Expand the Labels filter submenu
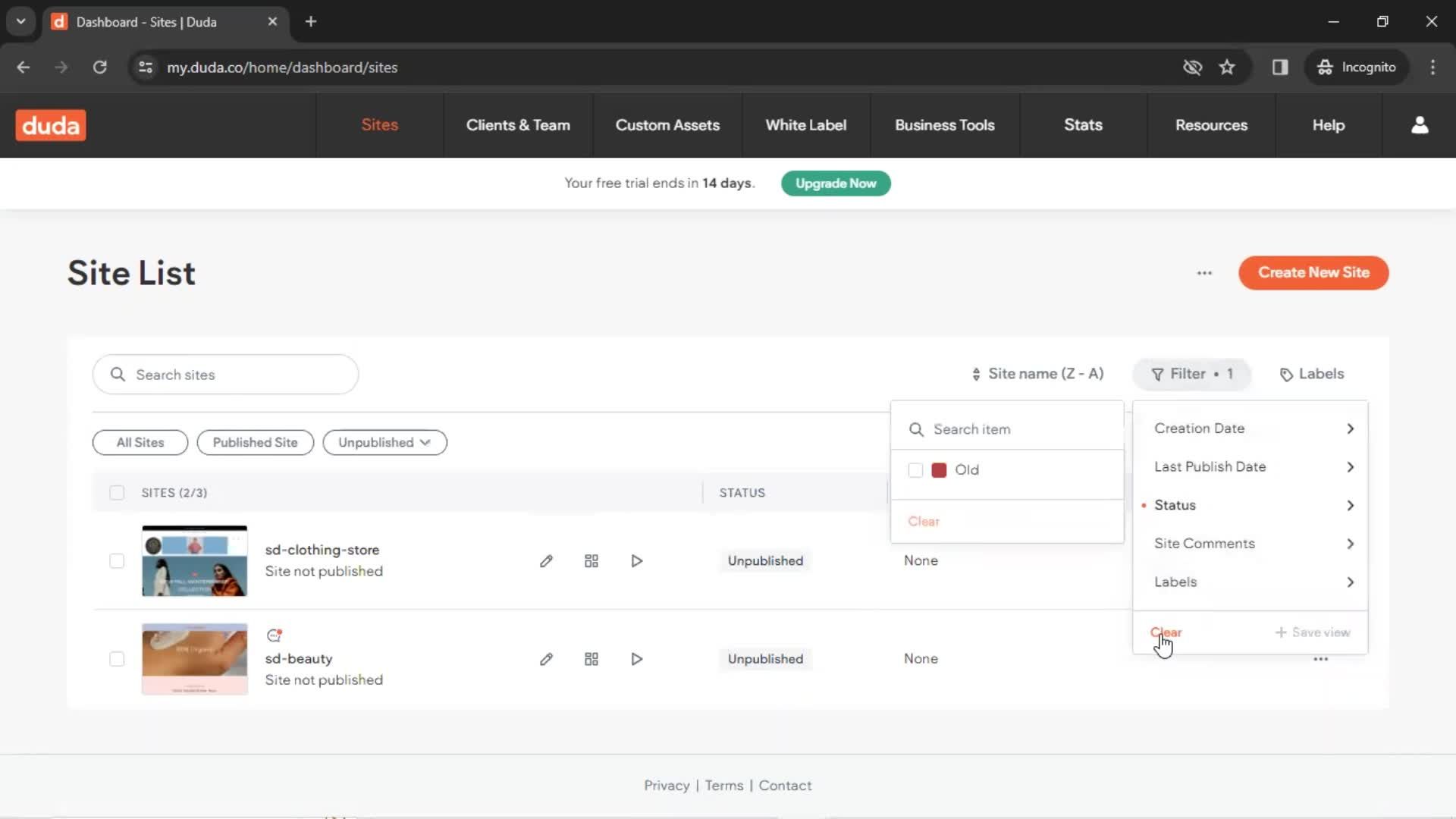The width and height of the screenshot is (1456, 819). 1250,582
